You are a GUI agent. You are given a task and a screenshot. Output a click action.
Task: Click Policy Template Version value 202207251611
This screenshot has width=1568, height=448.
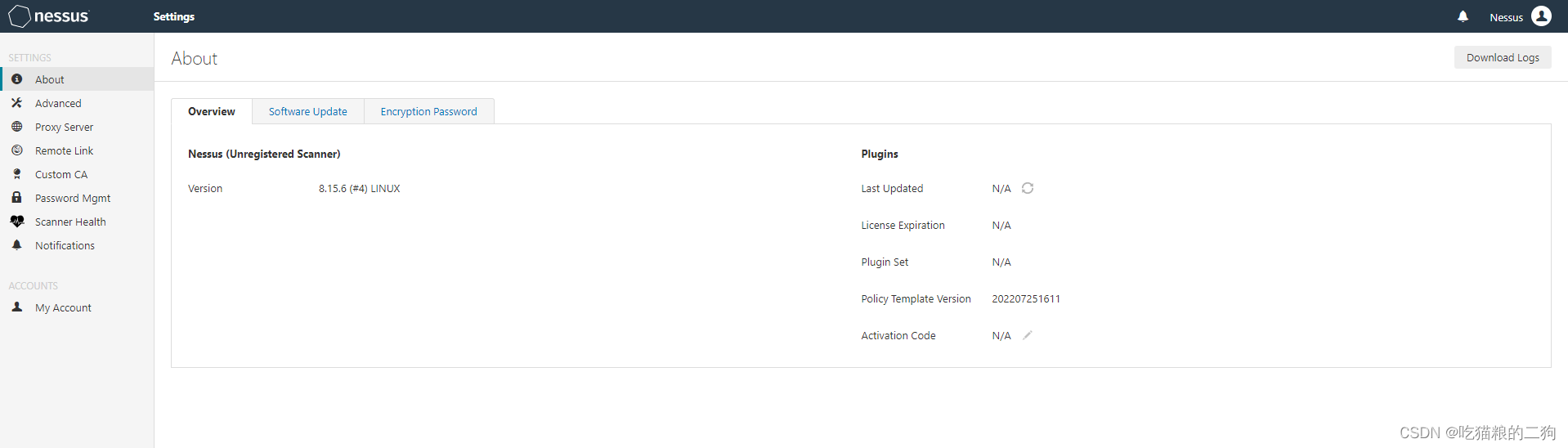(1026, 298)
